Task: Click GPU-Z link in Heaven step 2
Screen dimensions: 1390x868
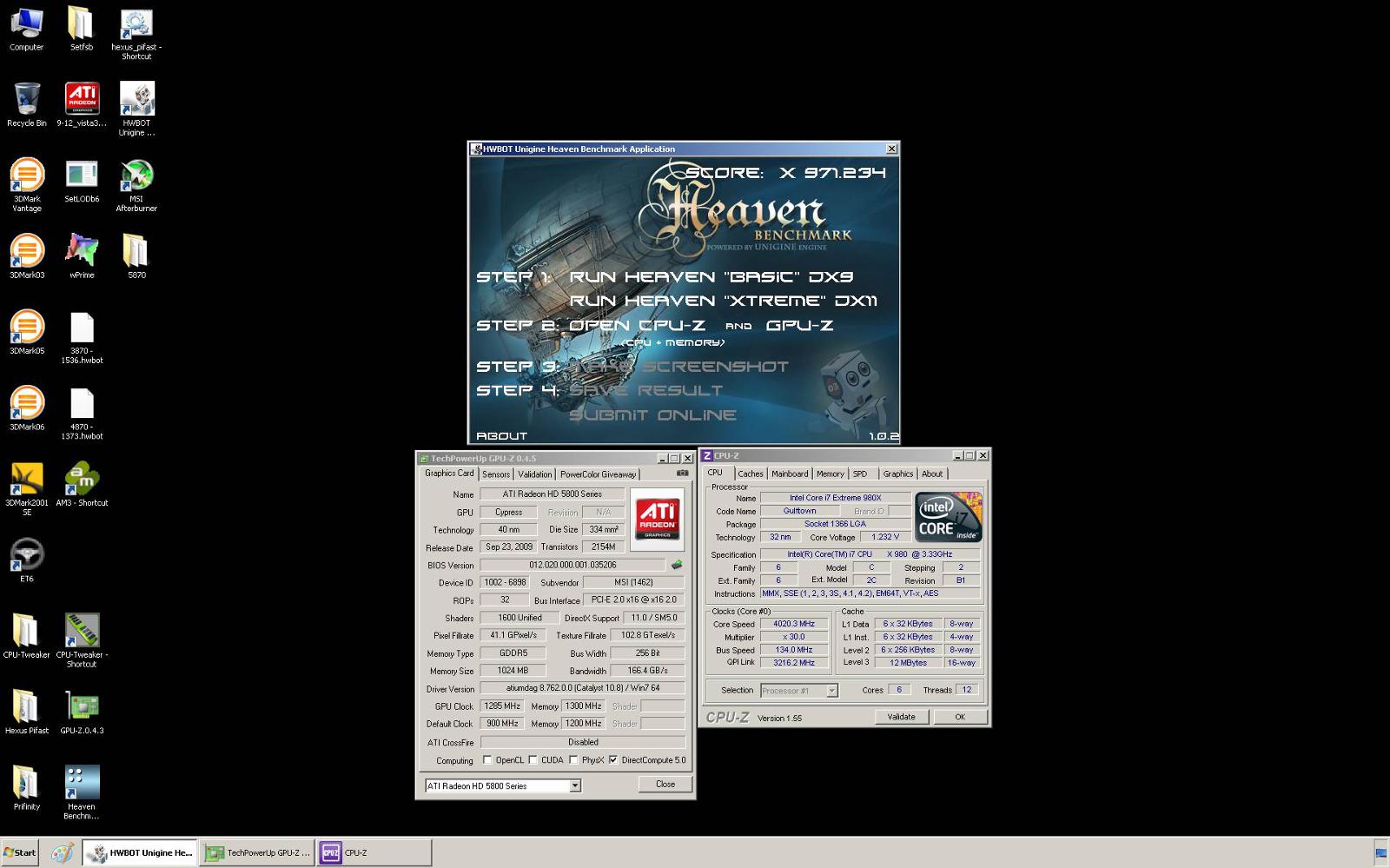Action: tap(799, 326)
